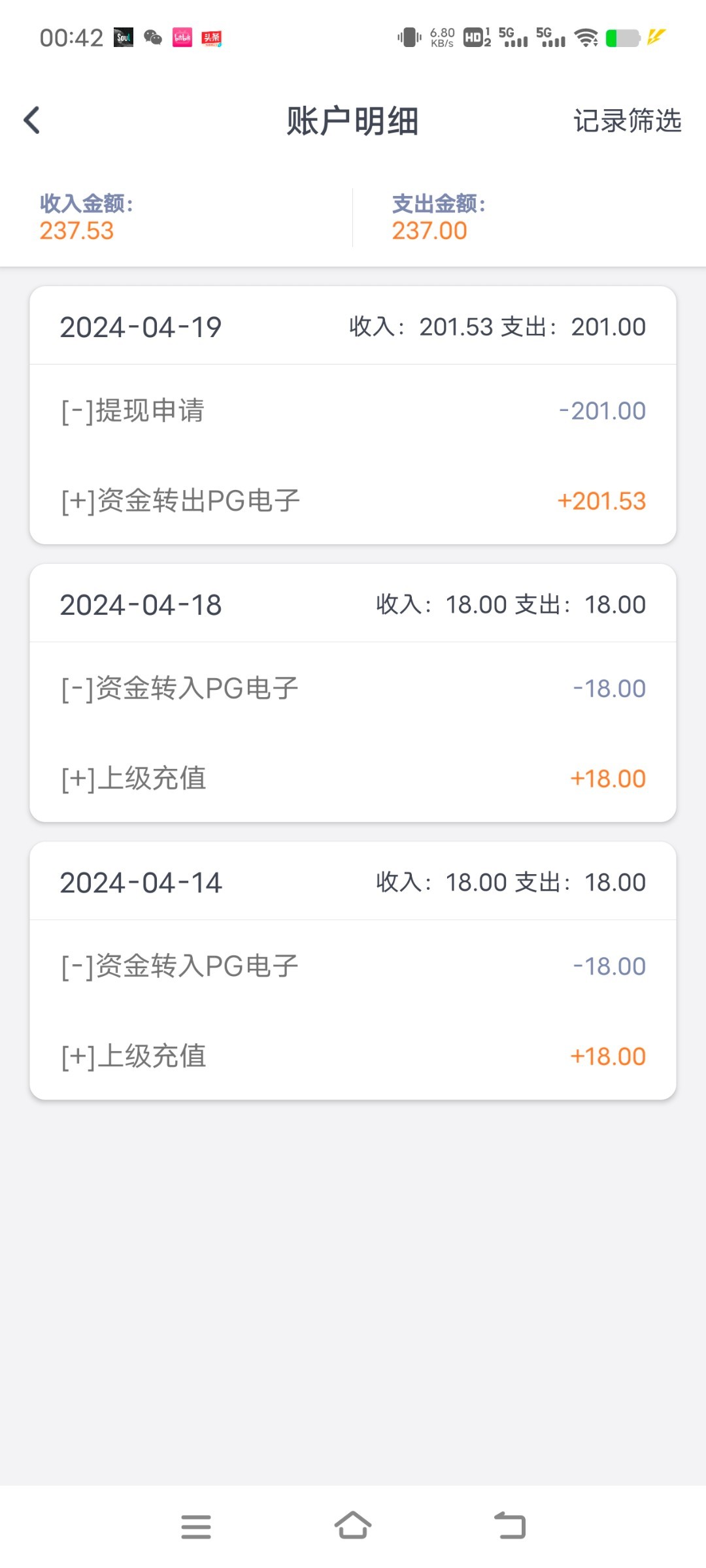Screen dimensions: 706x1568
Task: Tap the vibrate mode status icon
Action: click(x=409, y=38)
